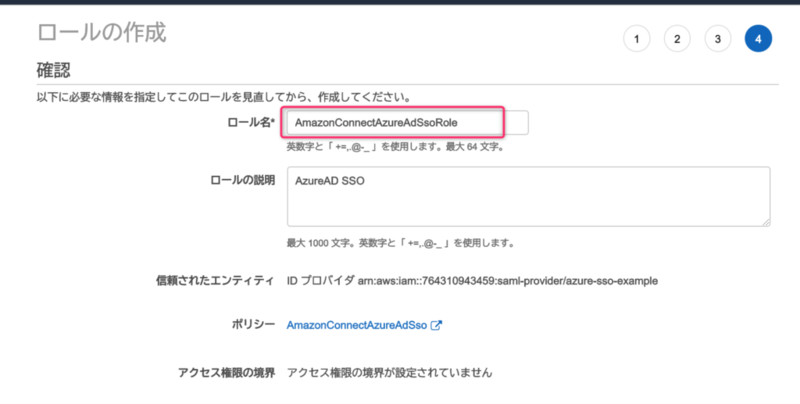Viewport: 800px width, 404px height.
Task: Click the アクセス権限の境界 label
Action: (x=227, y=372)
